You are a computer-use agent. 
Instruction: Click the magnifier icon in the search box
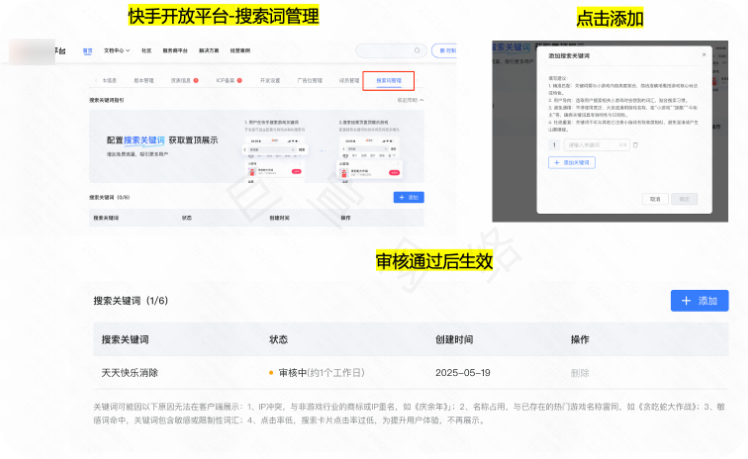point(417,51)
